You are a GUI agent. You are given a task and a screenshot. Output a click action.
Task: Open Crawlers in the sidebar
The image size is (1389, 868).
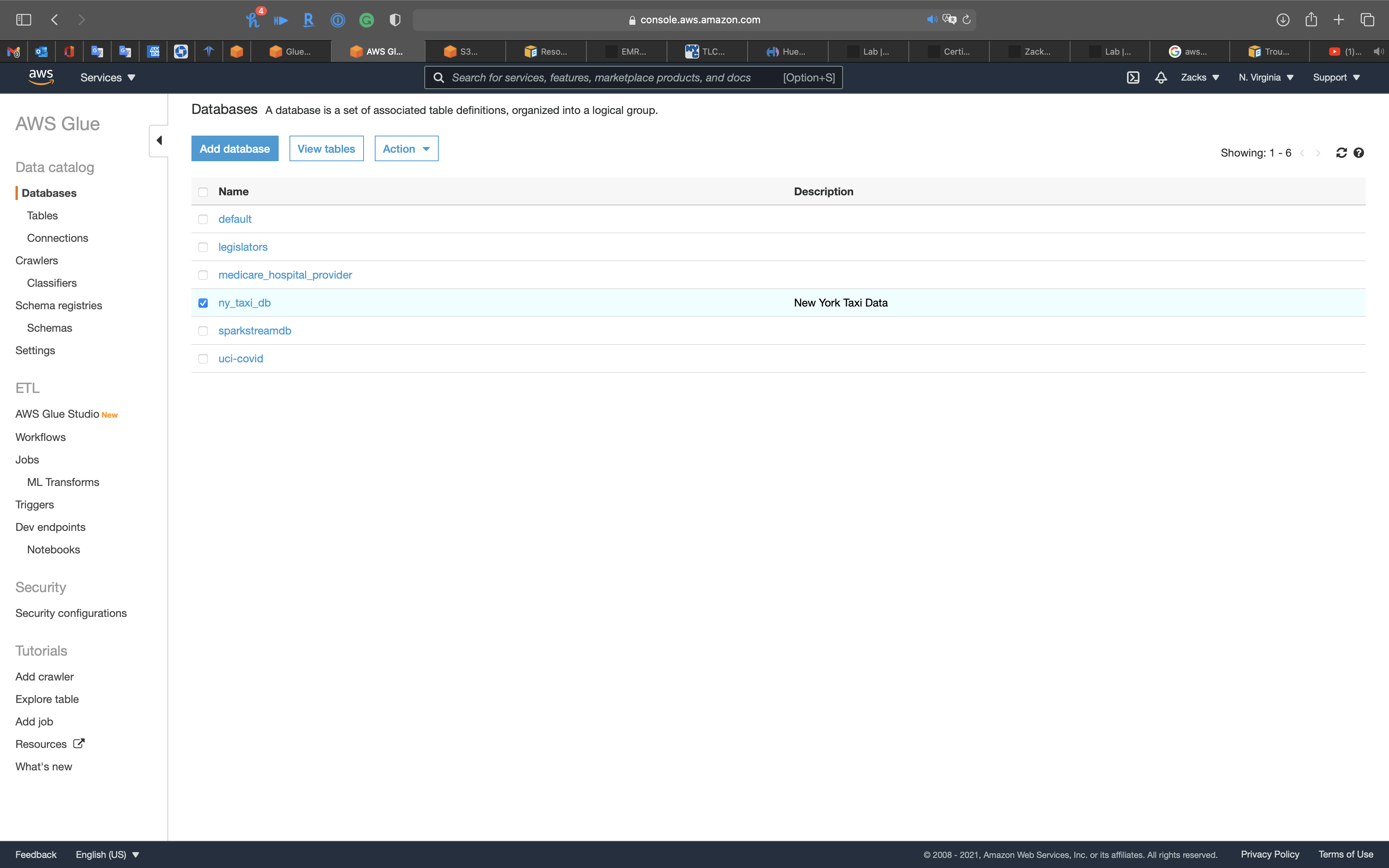pos(37,261)
